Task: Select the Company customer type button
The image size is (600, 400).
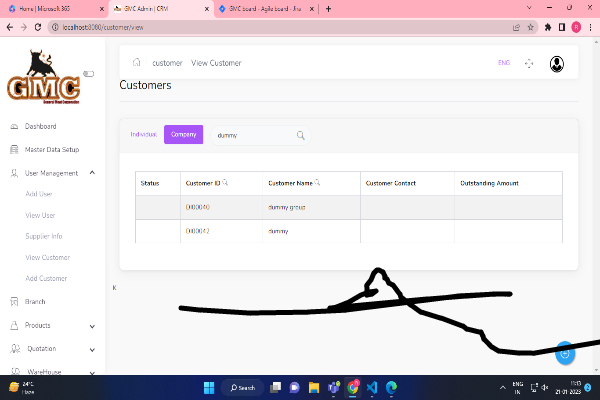Action: tap(183, 134)
